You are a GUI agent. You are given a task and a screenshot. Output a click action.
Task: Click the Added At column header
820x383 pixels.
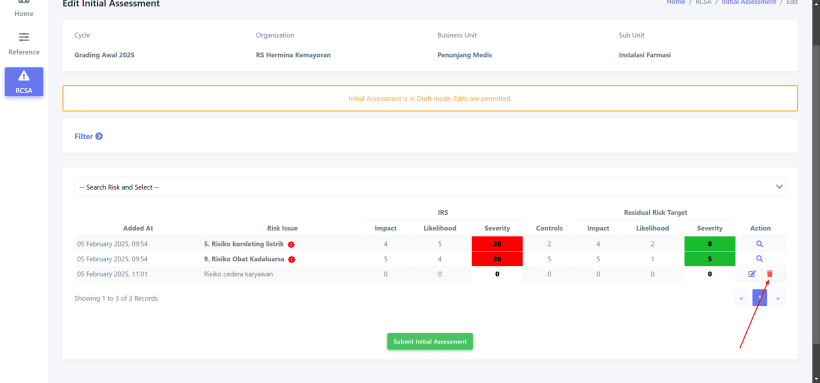point(138,228)
